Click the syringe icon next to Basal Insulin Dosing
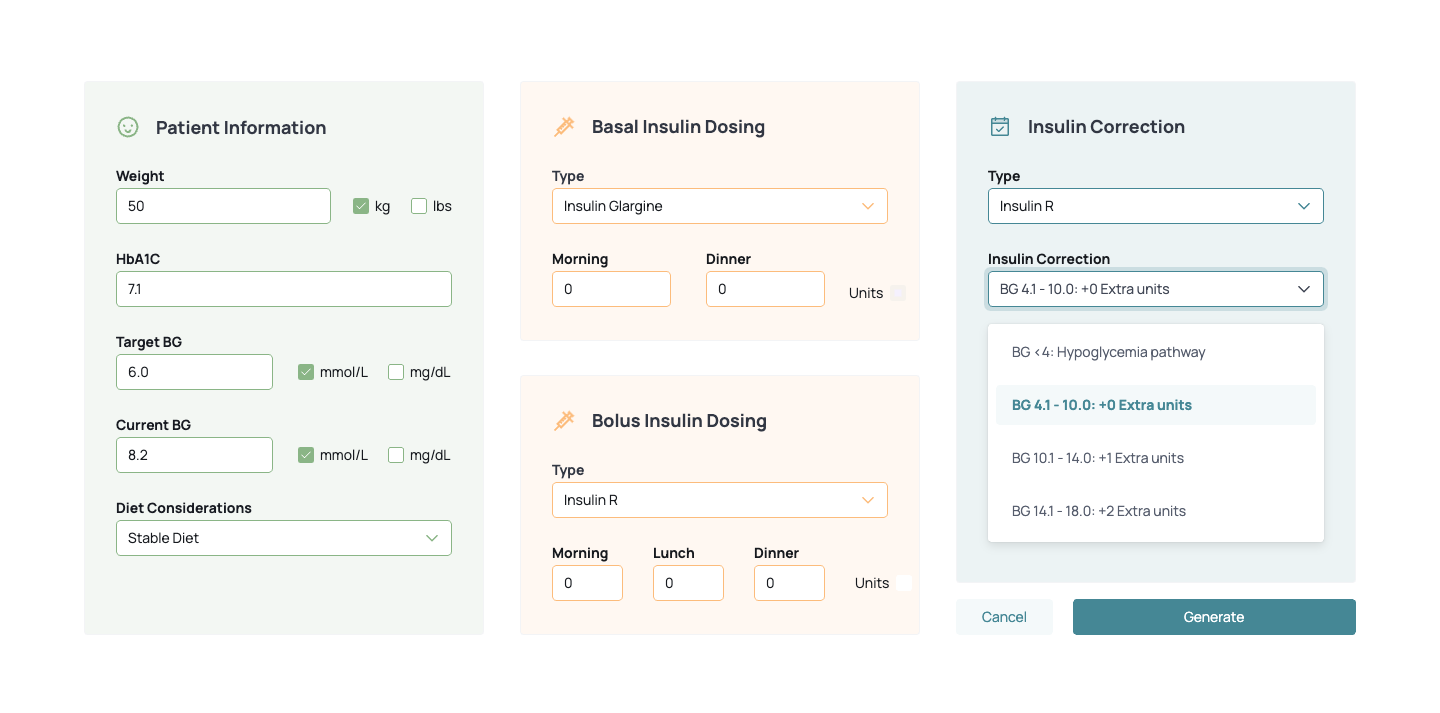This screenshot has height=713, width=1440. pos(564,127)
